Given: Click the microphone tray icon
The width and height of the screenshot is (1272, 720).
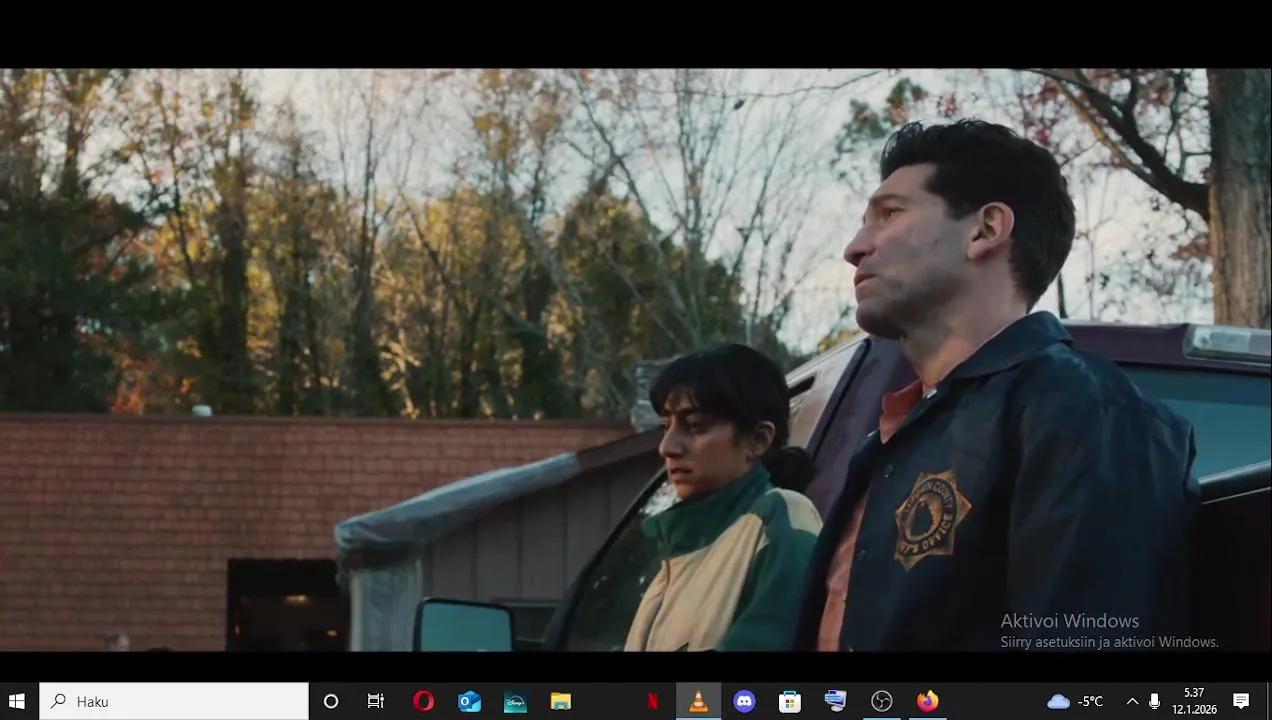Looking at the screenshot, I should (1155, 701).
